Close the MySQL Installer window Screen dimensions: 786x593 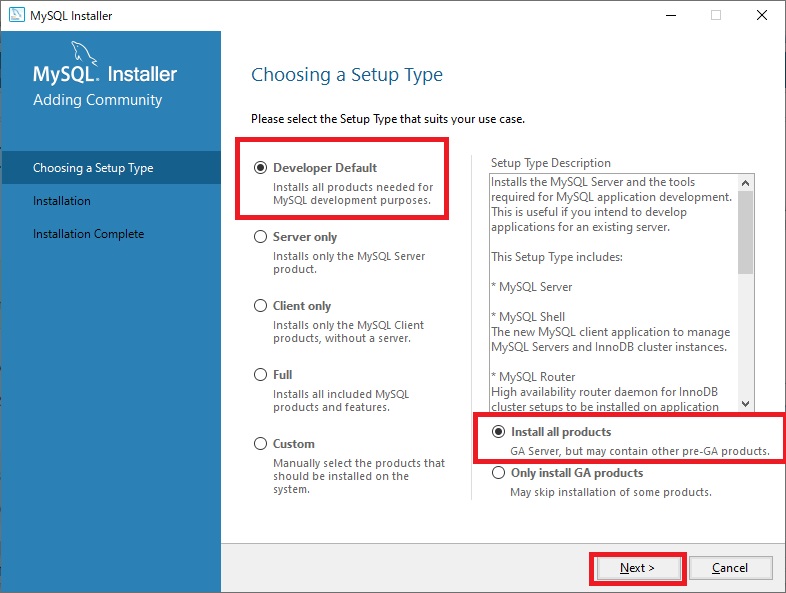coord(761,15)
